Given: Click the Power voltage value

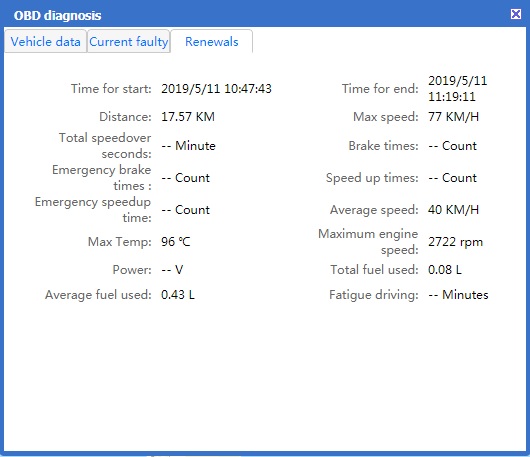Looking at the screenshot, I should point(172,270).
